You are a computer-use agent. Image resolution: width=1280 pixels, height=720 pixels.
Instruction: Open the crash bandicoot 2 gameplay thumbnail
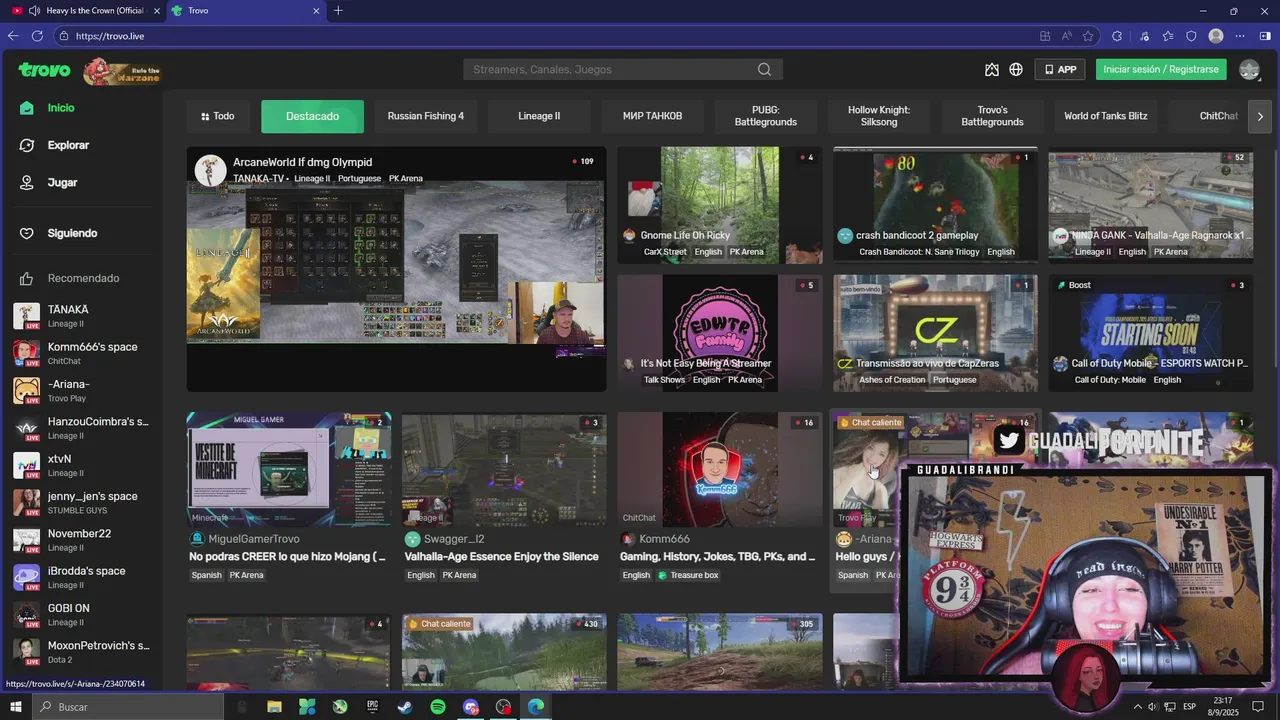pyautogui.click(x=935, y=205)
